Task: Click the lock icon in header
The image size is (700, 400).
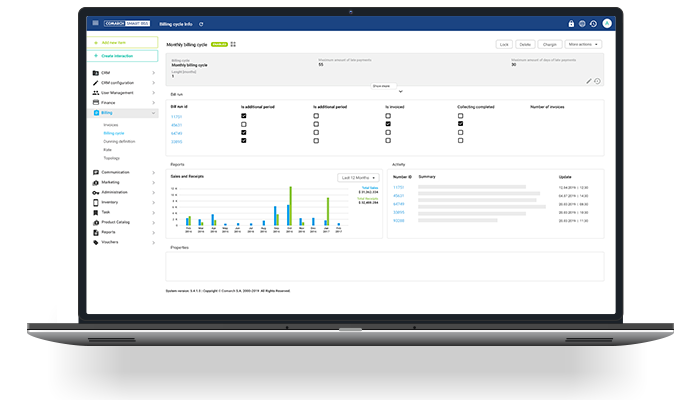Action: pos(571,23)
